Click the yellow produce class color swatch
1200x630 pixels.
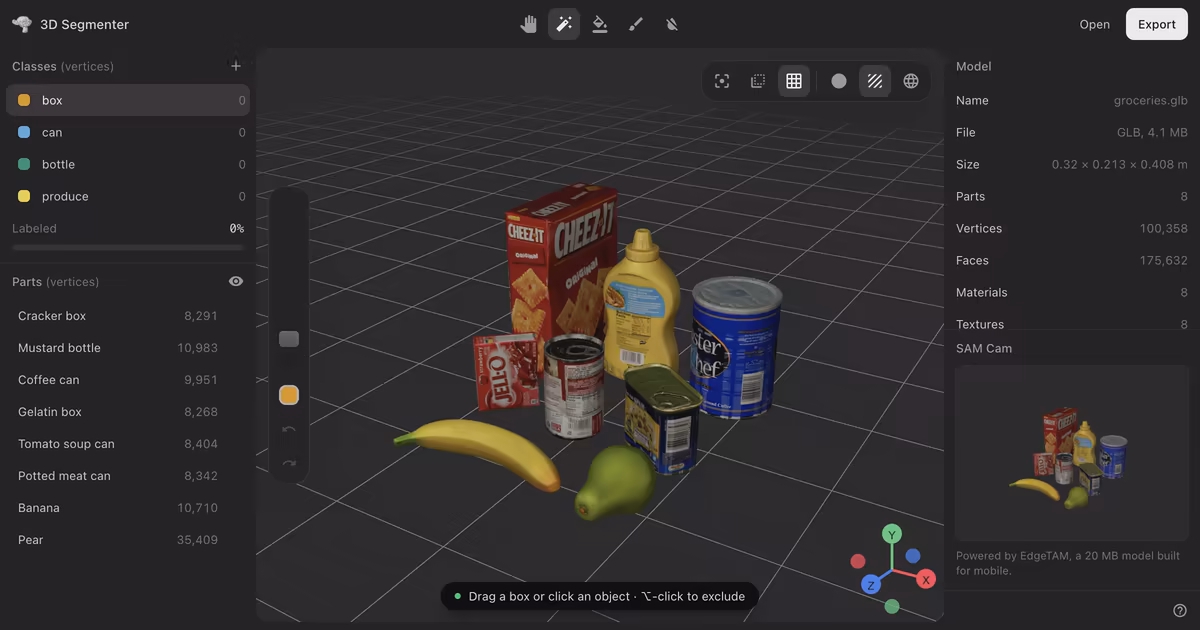[24, 196]
